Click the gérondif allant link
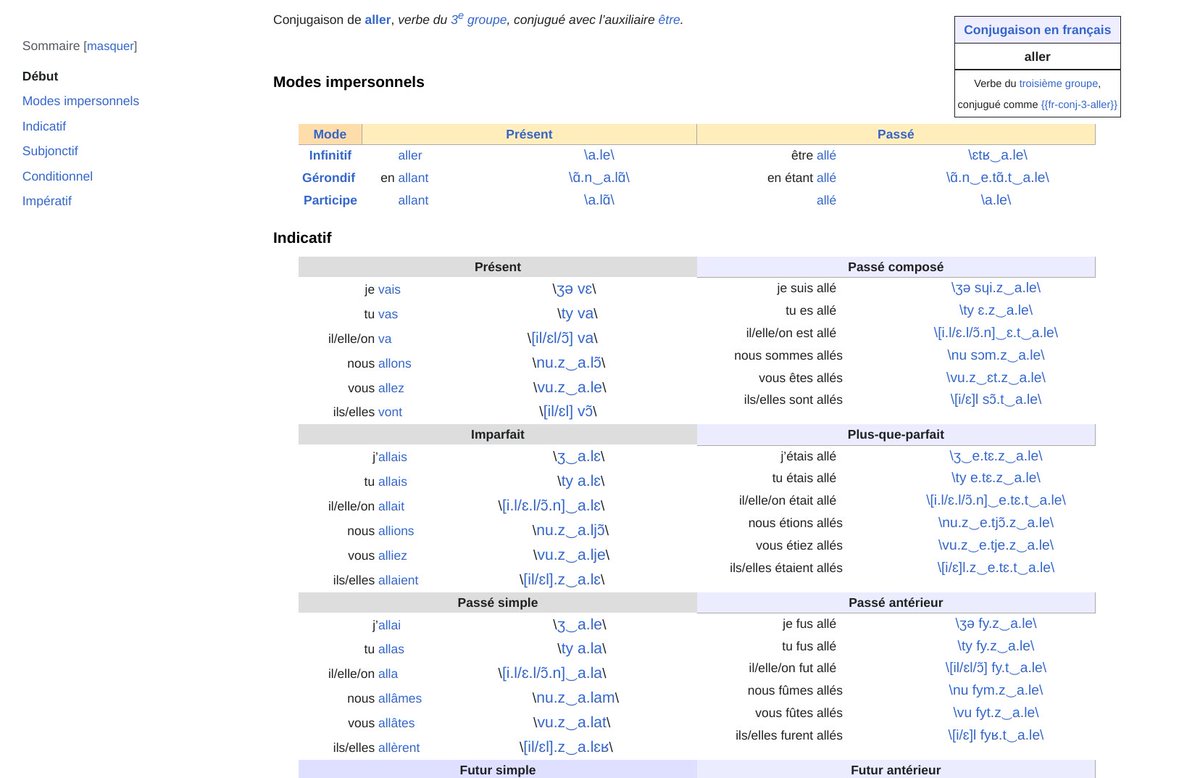 pyautogui.click(x=413, y=177)
